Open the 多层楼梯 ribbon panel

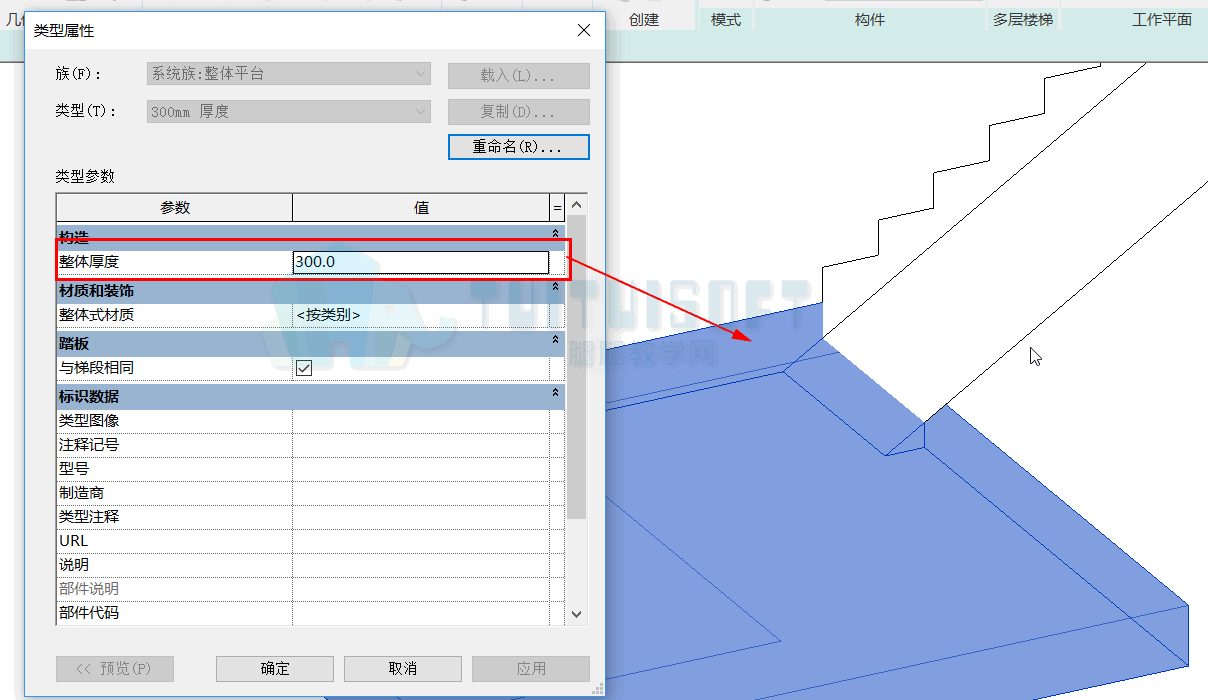[1022, 19]
